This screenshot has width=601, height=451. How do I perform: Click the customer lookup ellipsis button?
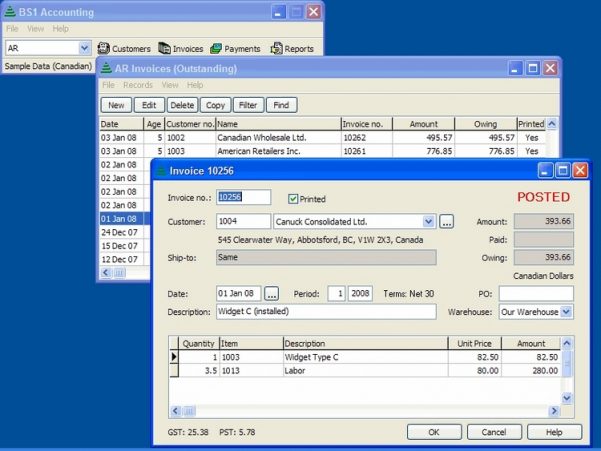point(447,221)
